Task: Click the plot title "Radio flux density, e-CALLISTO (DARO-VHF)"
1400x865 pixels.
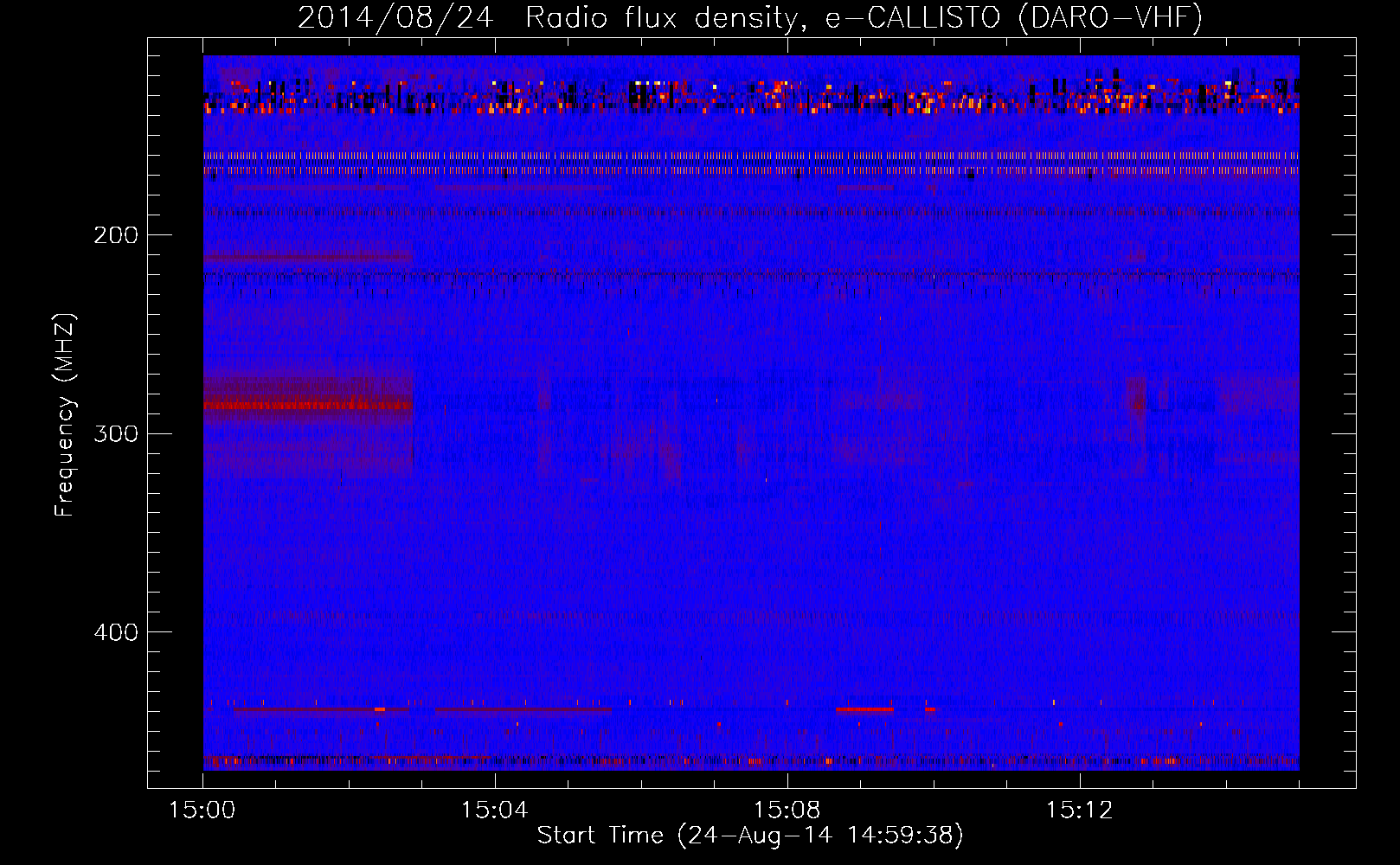Action: 864,17
